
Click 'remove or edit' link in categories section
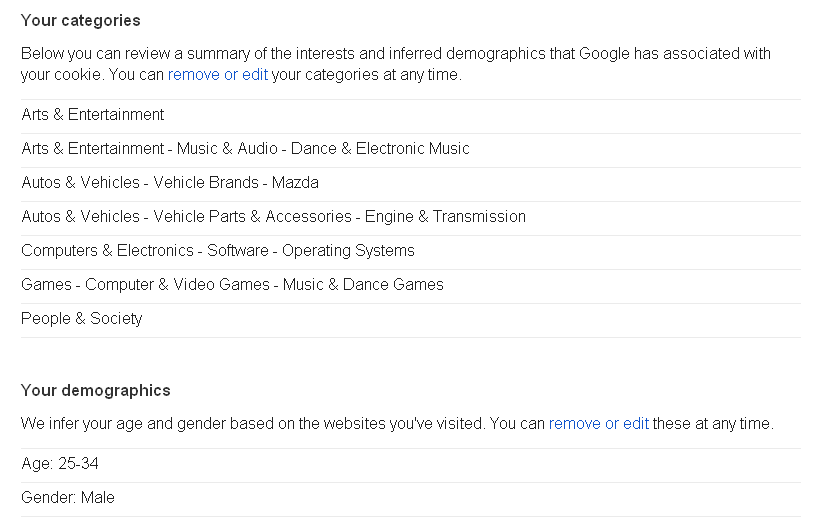[217, 75]
